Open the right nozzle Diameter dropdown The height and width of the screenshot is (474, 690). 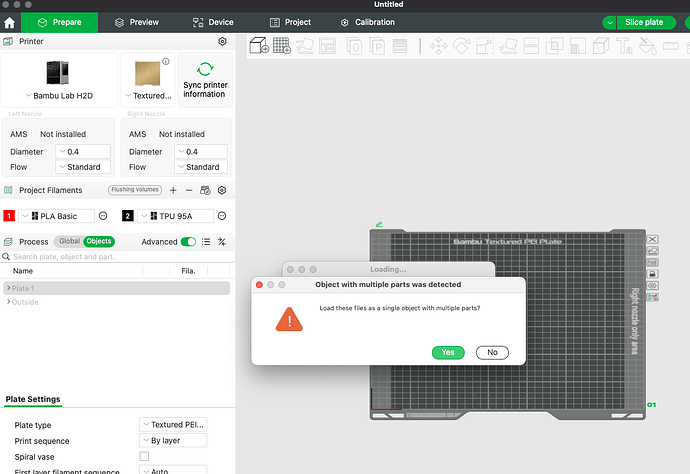[x=201, y=151]
